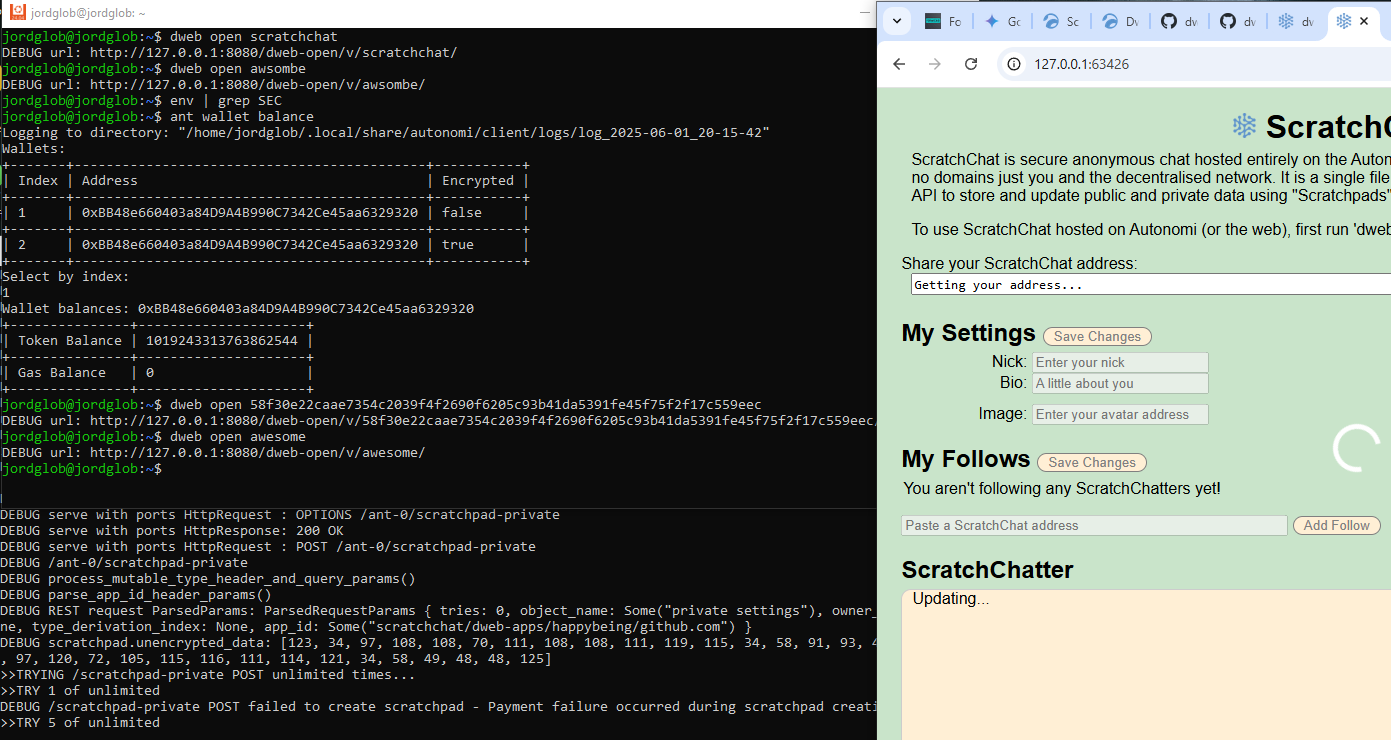
Task: Click the 'Gas Balance' row in terminal
Action: (157, 373)
